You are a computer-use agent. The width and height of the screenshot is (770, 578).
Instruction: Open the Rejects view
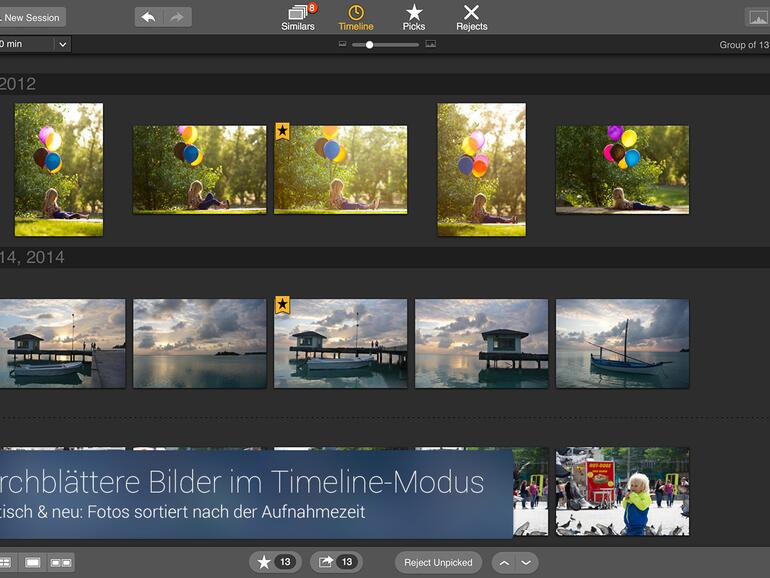tap(471, 17)
